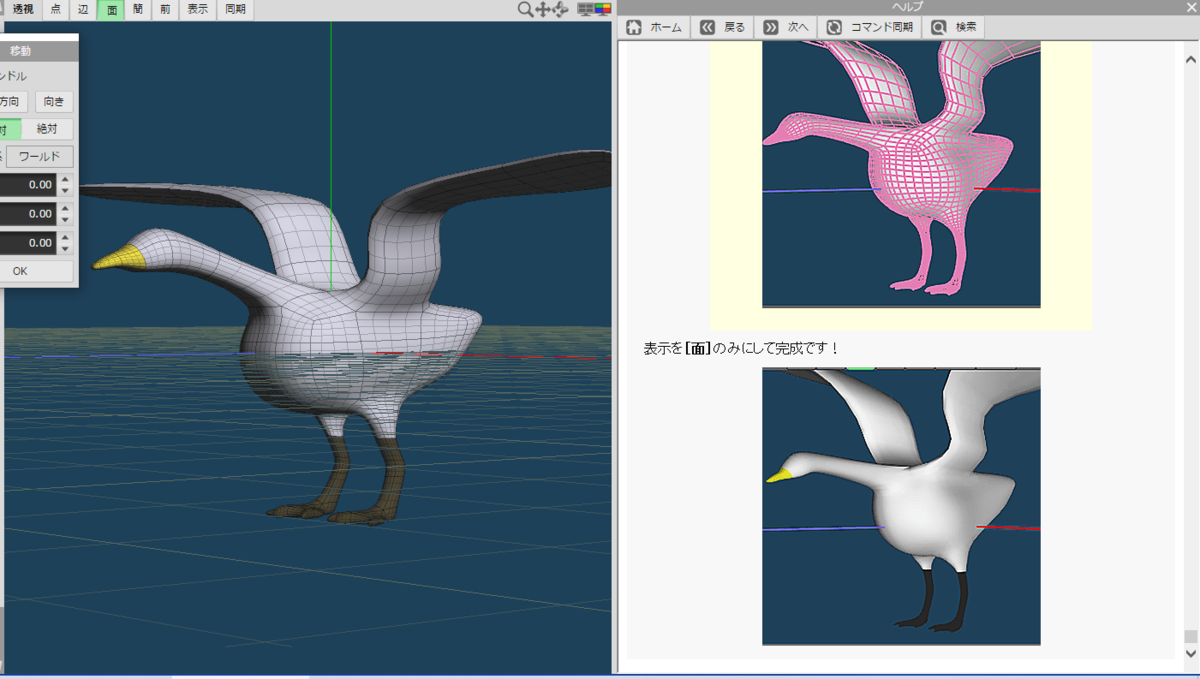Open the 表示 menu
Image resolution: width=1200 pixels, height=679 pixels.
(198, 10)
